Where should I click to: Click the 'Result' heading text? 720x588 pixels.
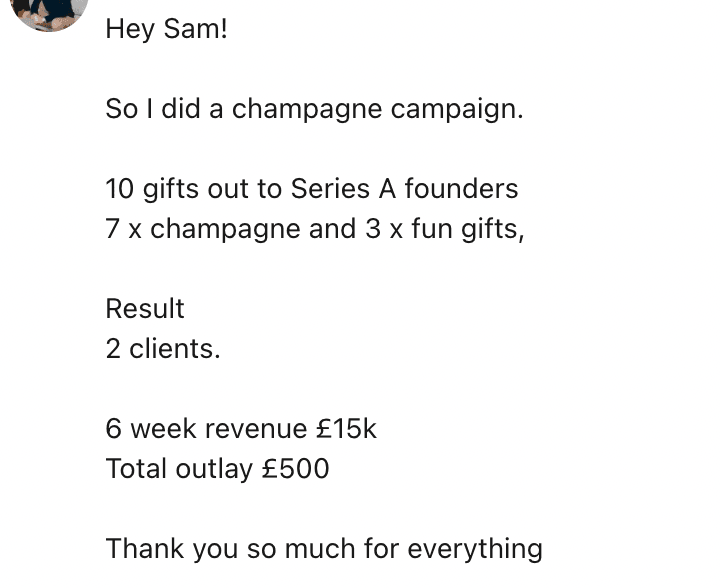coord(145,308)
